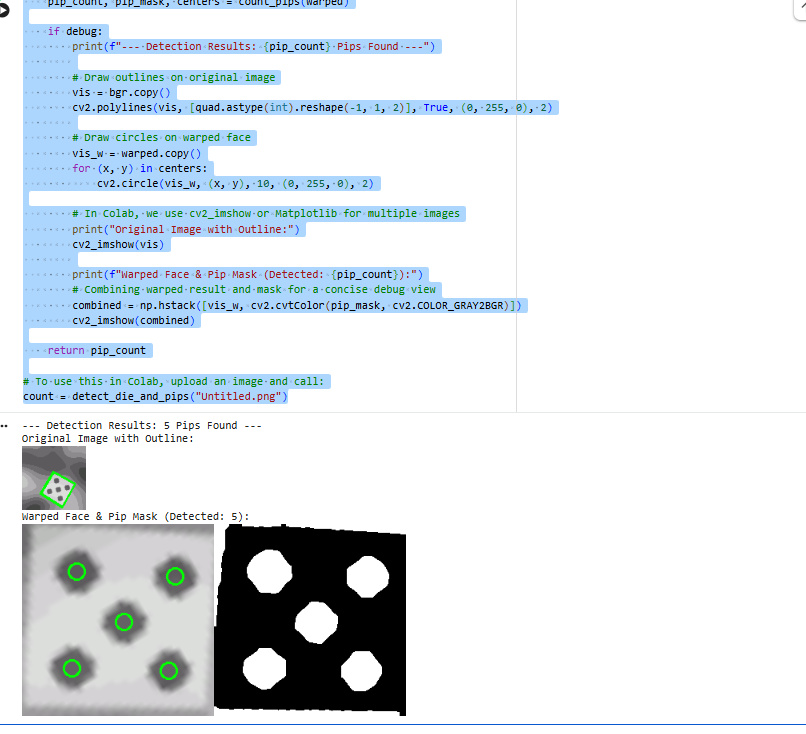Click the print Detection Results f-string line

click(x=253, y=47)
